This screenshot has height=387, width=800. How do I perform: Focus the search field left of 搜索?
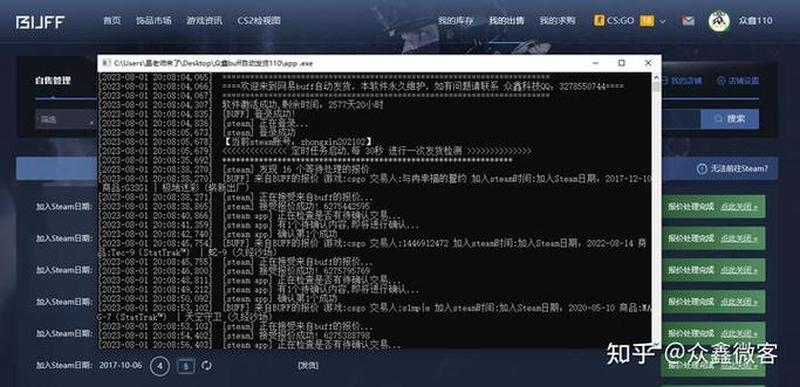(x=681, y=119)
